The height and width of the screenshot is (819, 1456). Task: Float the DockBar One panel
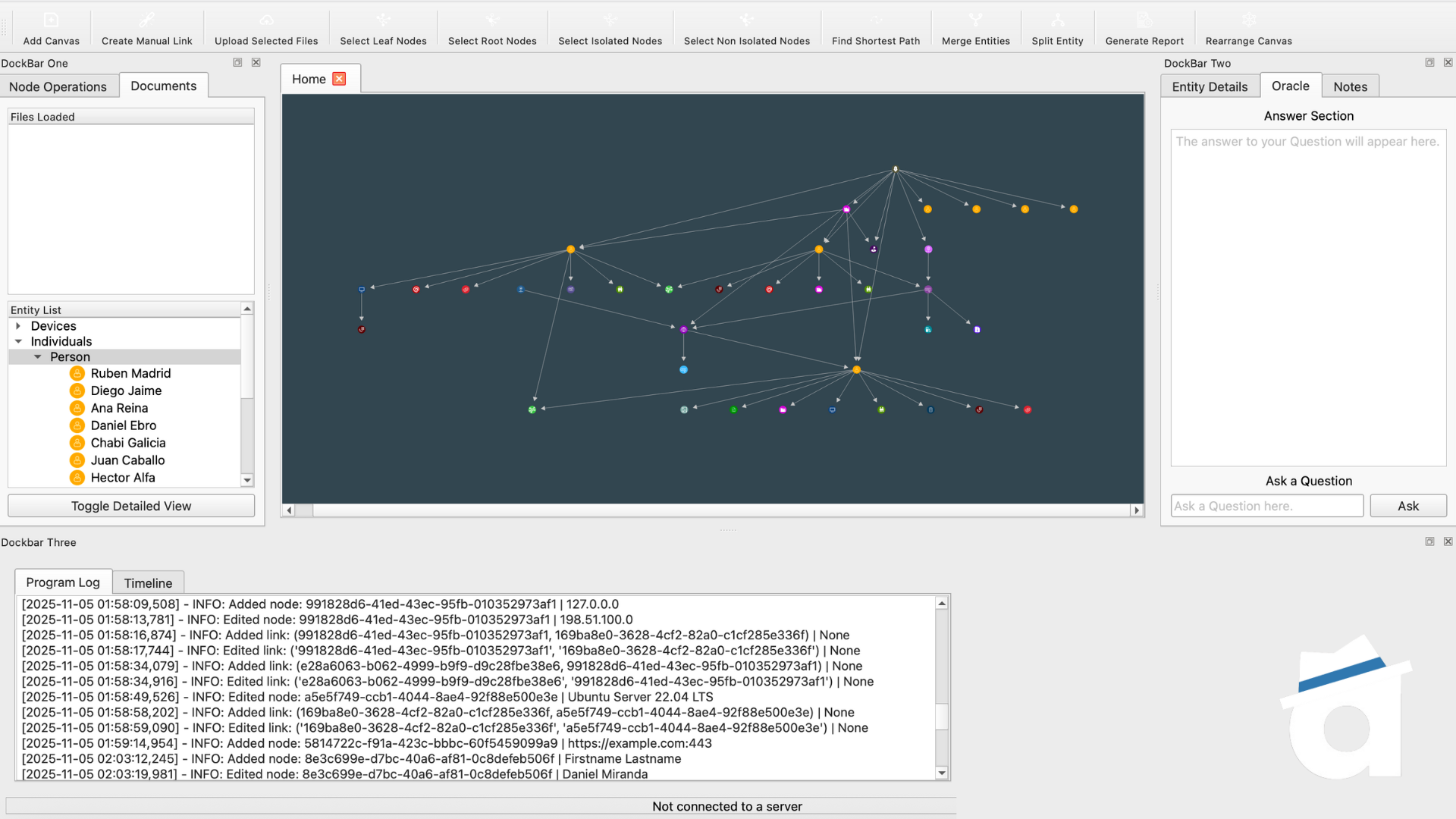click(237, 62)
